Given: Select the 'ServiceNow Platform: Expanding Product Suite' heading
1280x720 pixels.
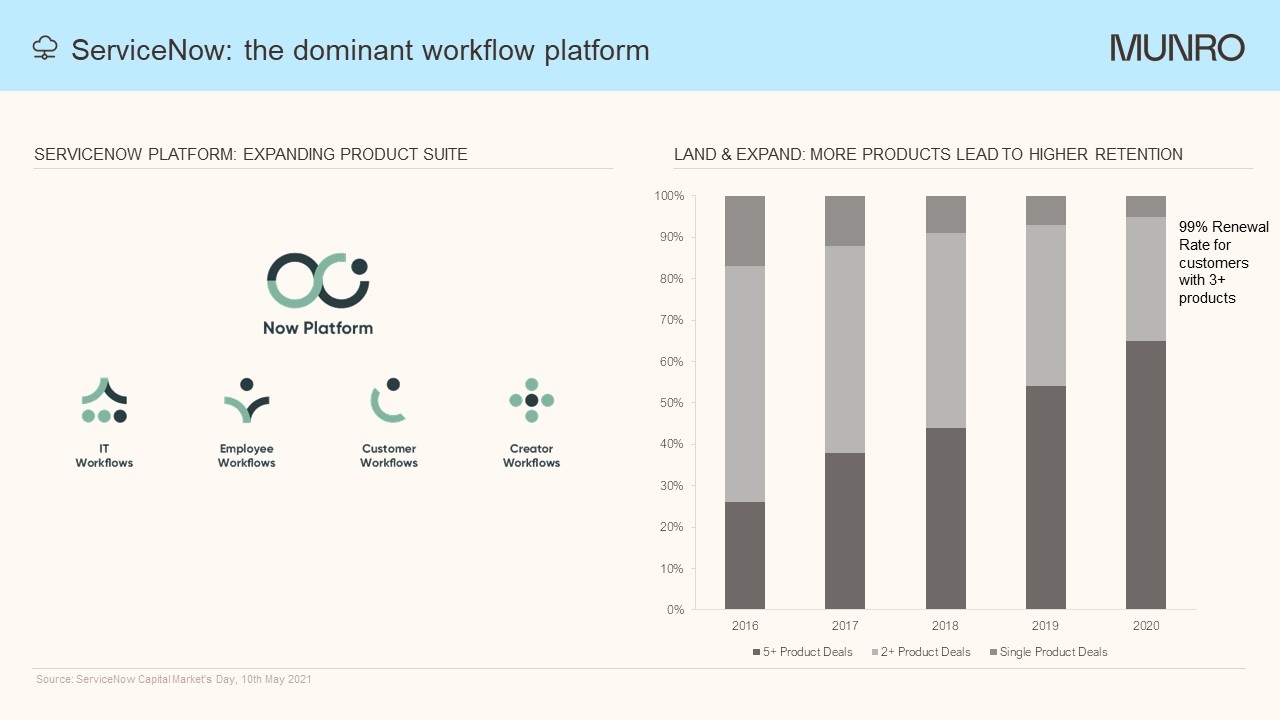Looking at the screenshot, I should 251,154.
